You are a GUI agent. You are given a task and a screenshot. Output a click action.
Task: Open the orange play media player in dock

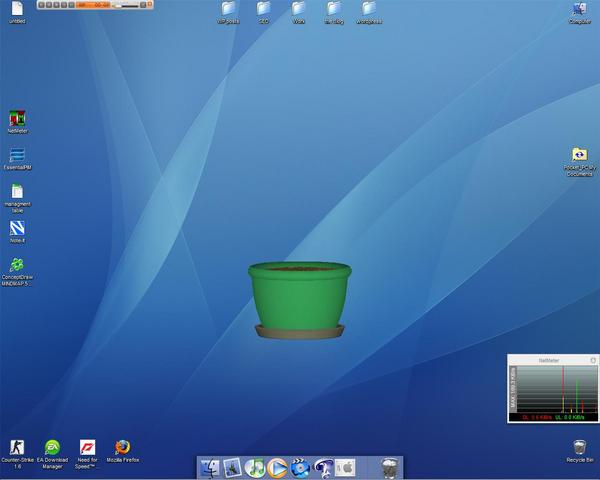(x=277, y=468)
